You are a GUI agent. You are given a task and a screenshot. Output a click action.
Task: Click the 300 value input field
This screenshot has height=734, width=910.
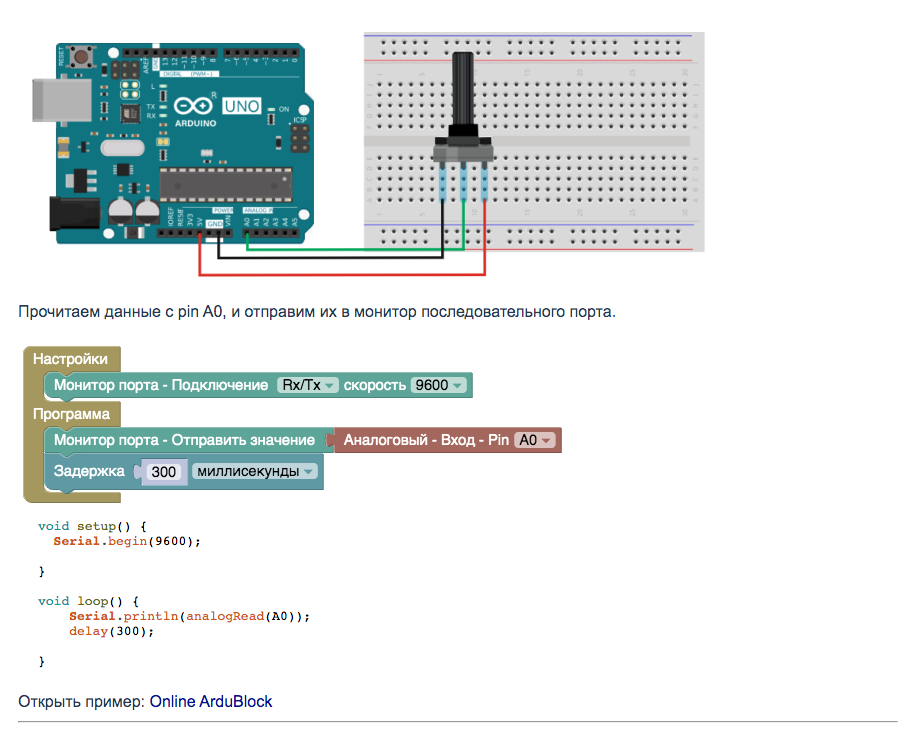point(164,472)
